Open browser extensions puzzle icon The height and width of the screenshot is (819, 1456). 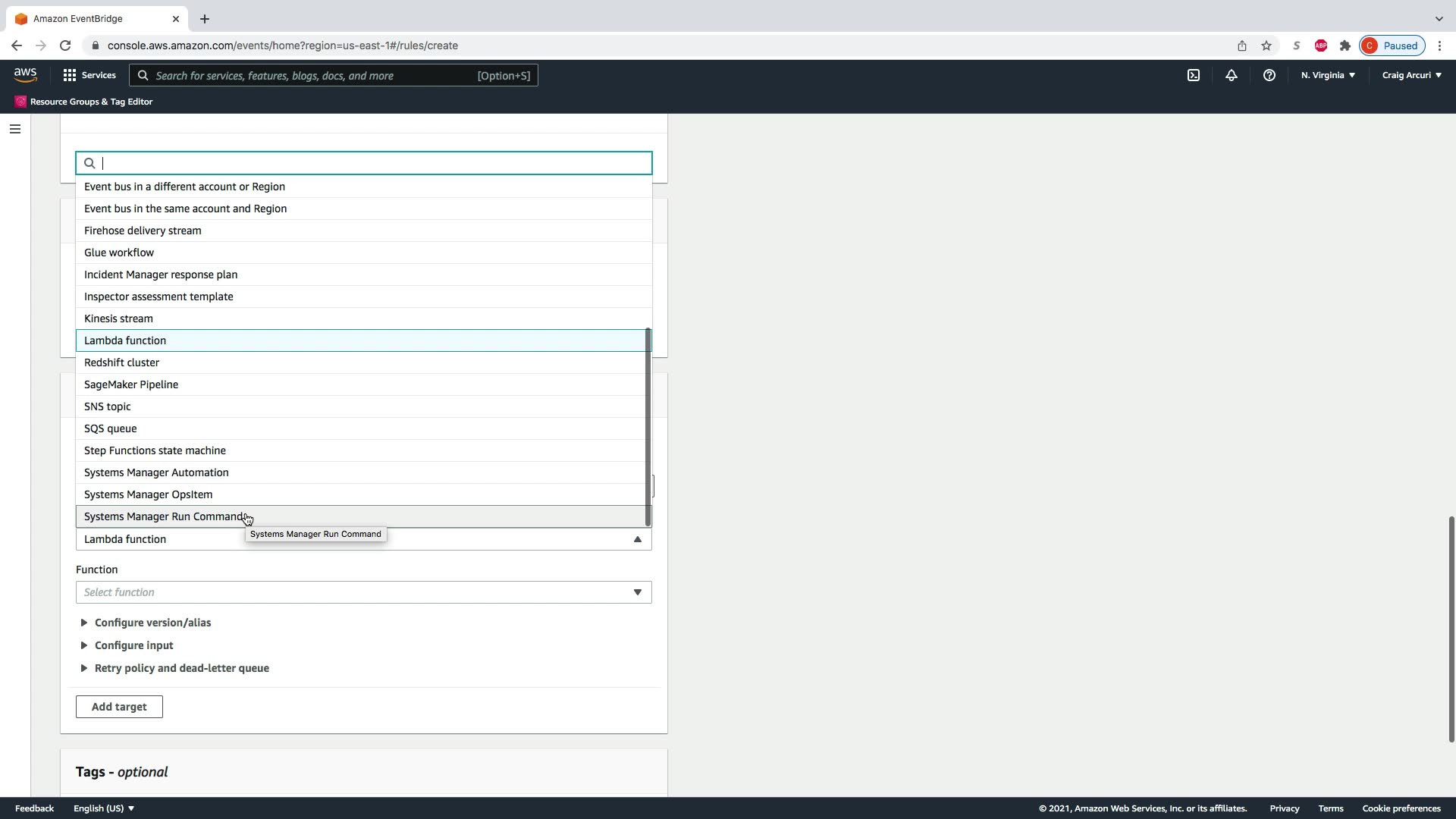click(1345, 45)
